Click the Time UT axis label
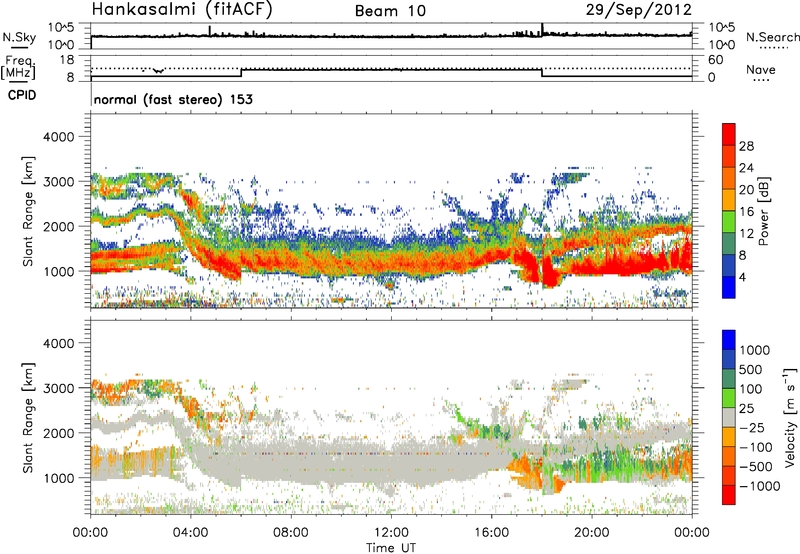The height and width of the screenshot is (554, 800). [391, 547]
